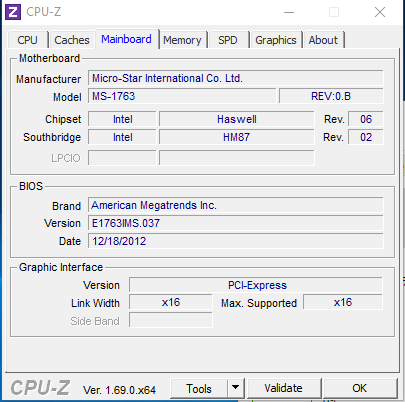
Task: View the Graphics tab
Action: pos(276,40)
